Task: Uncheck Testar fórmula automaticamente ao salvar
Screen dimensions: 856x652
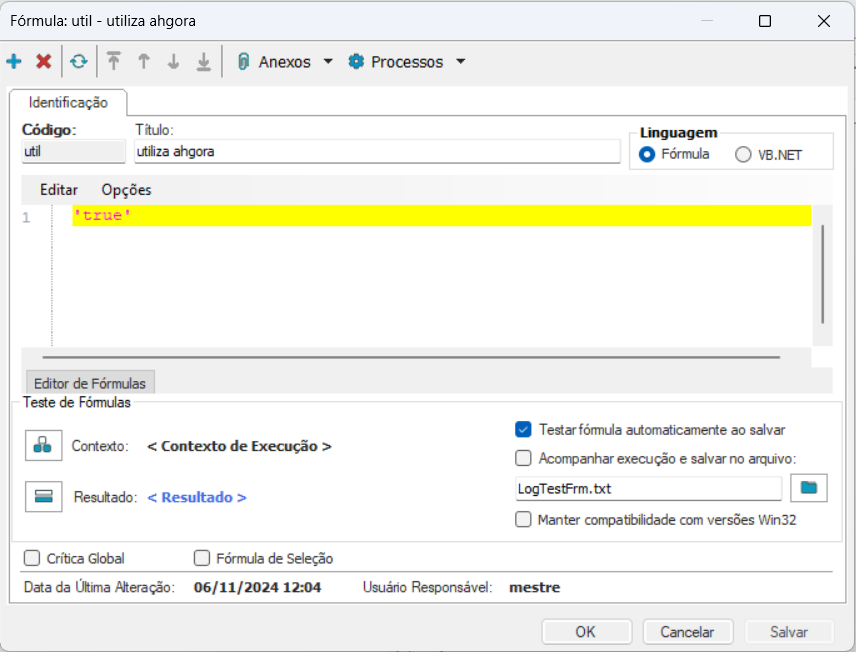Action: coord(523,430)
